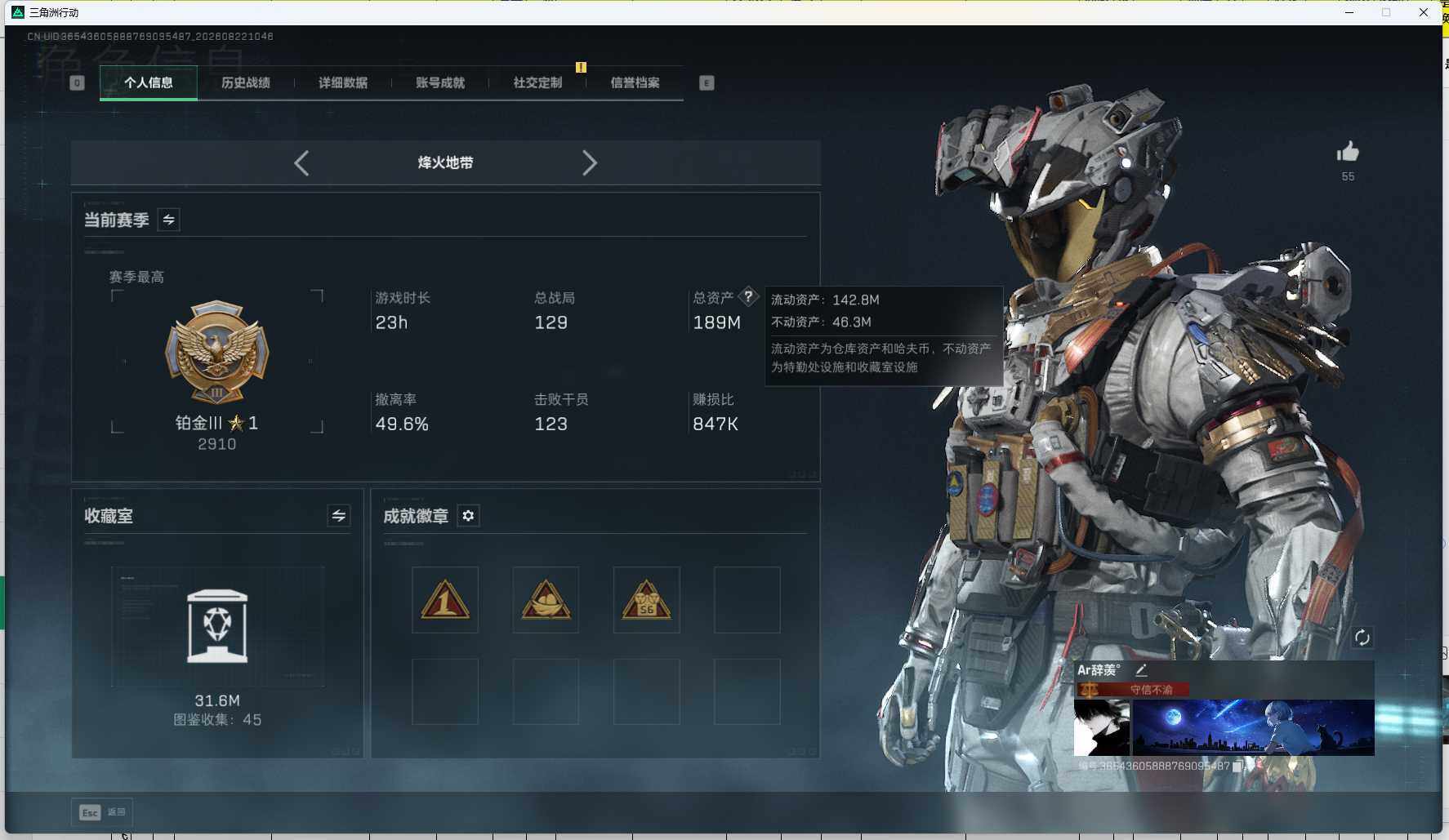Click the 总资产 value 189M
Image resolution: width=1449 pixels, height=840 pixels.
(x=716, y=323)
